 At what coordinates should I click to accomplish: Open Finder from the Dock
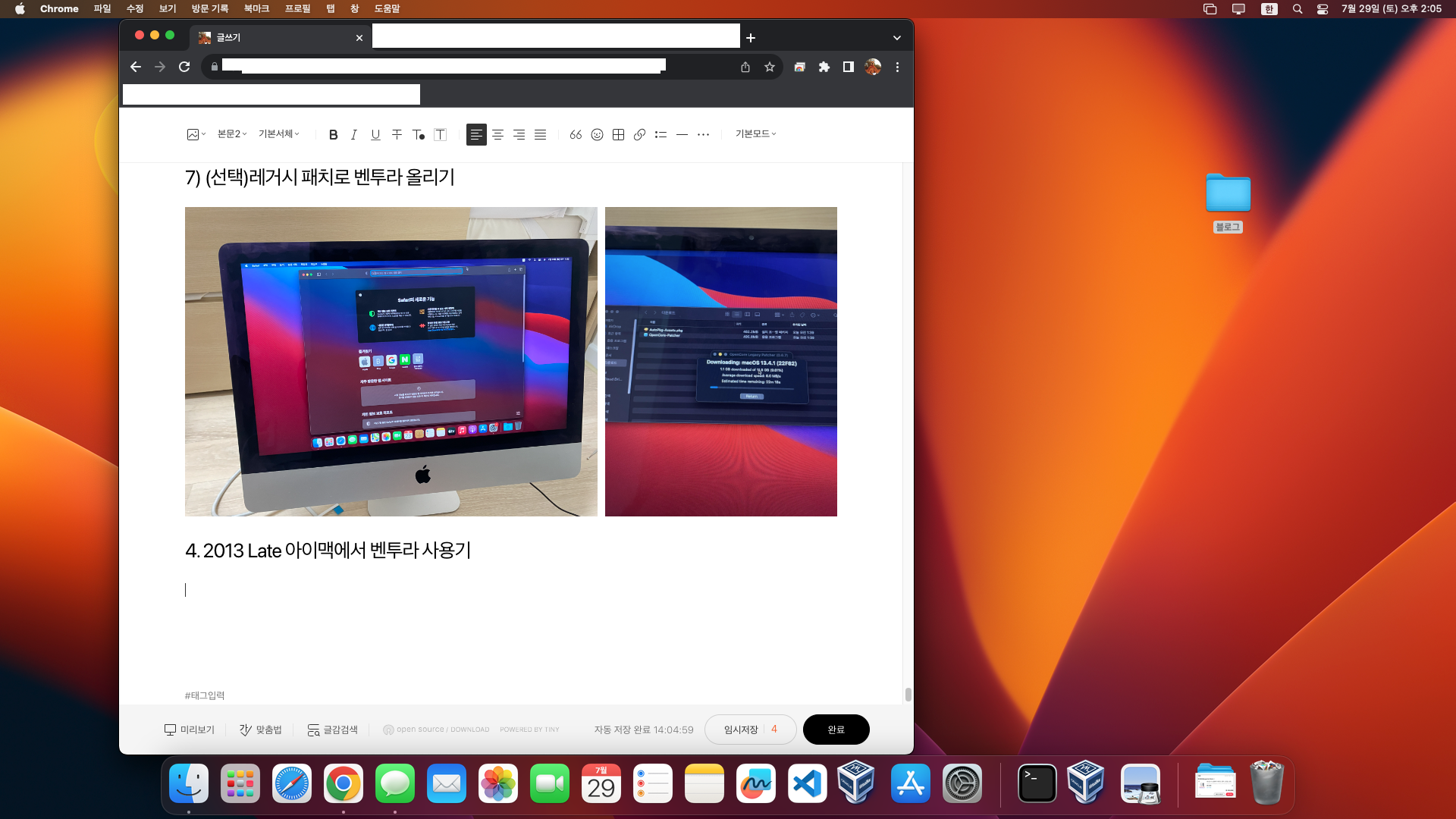pyautogui.click(x=189, y=783)
